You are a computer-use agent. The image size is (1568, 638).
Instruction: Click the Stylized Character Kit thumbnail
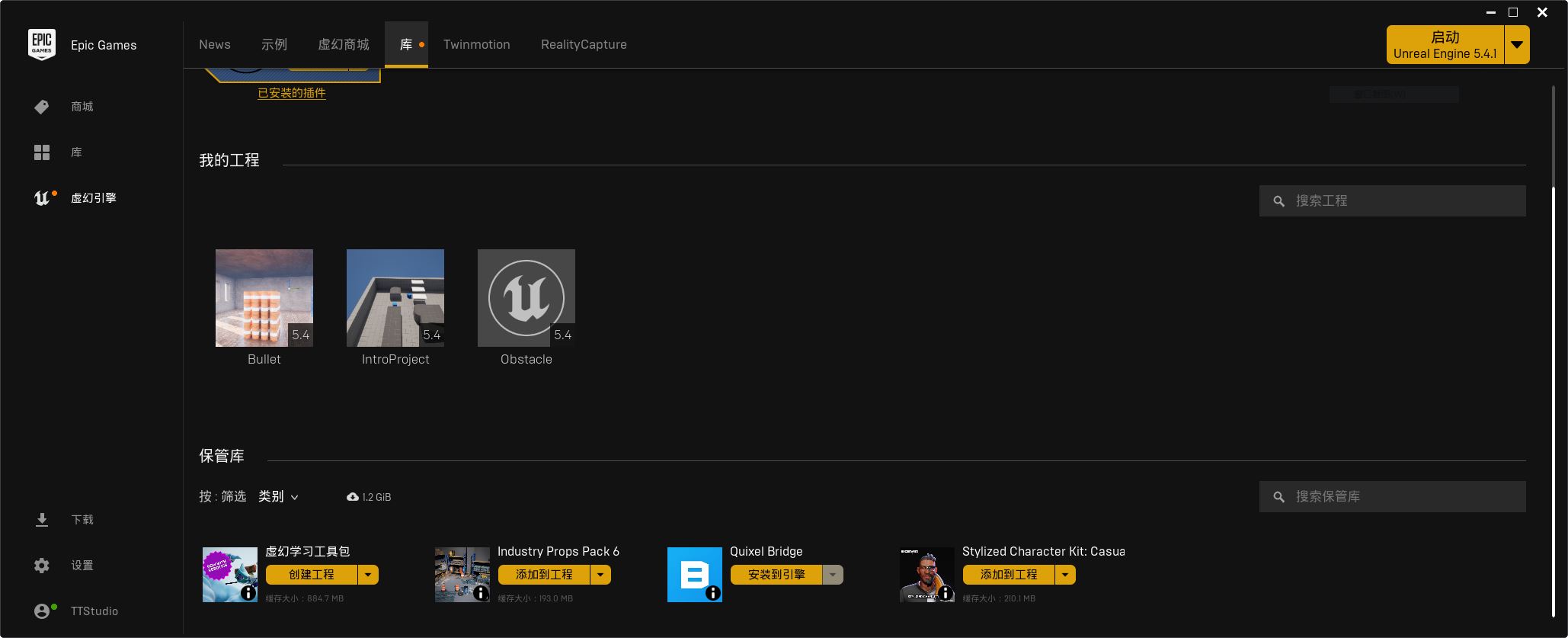click(927, 575)
